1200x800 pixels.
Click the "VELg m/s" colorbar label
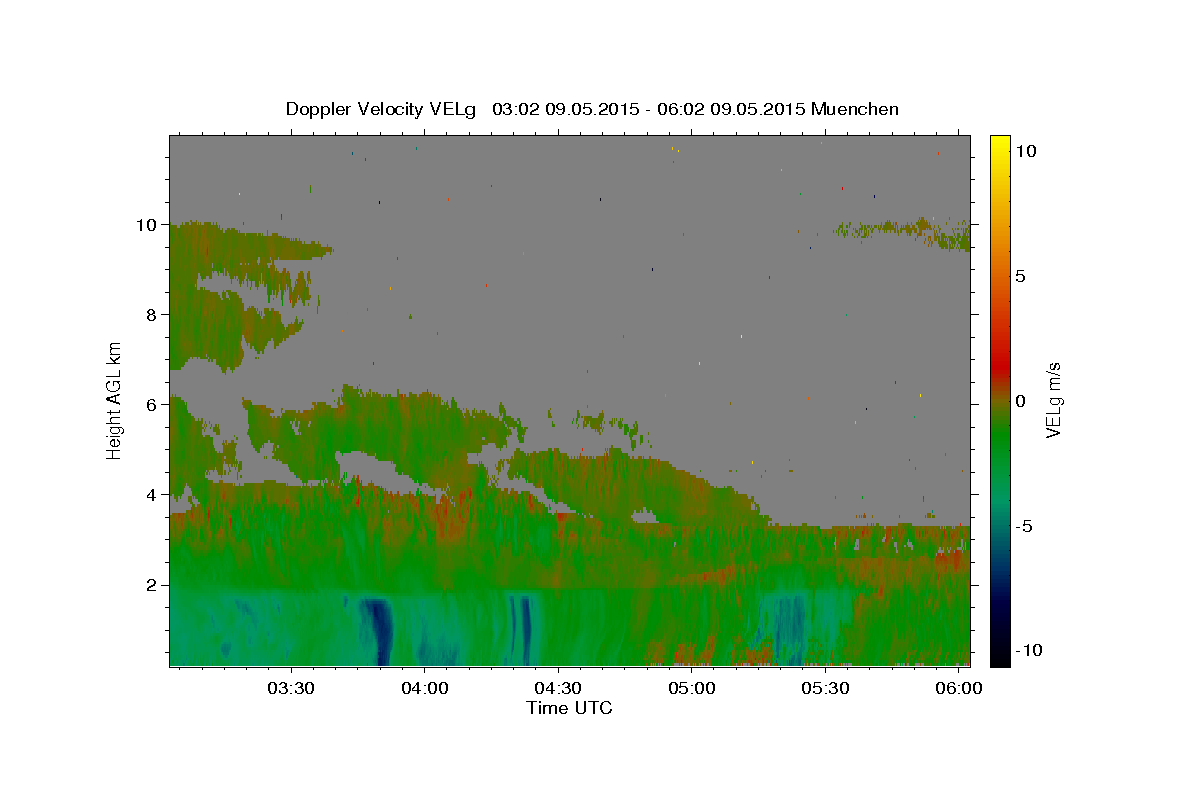pos(1053,400)
